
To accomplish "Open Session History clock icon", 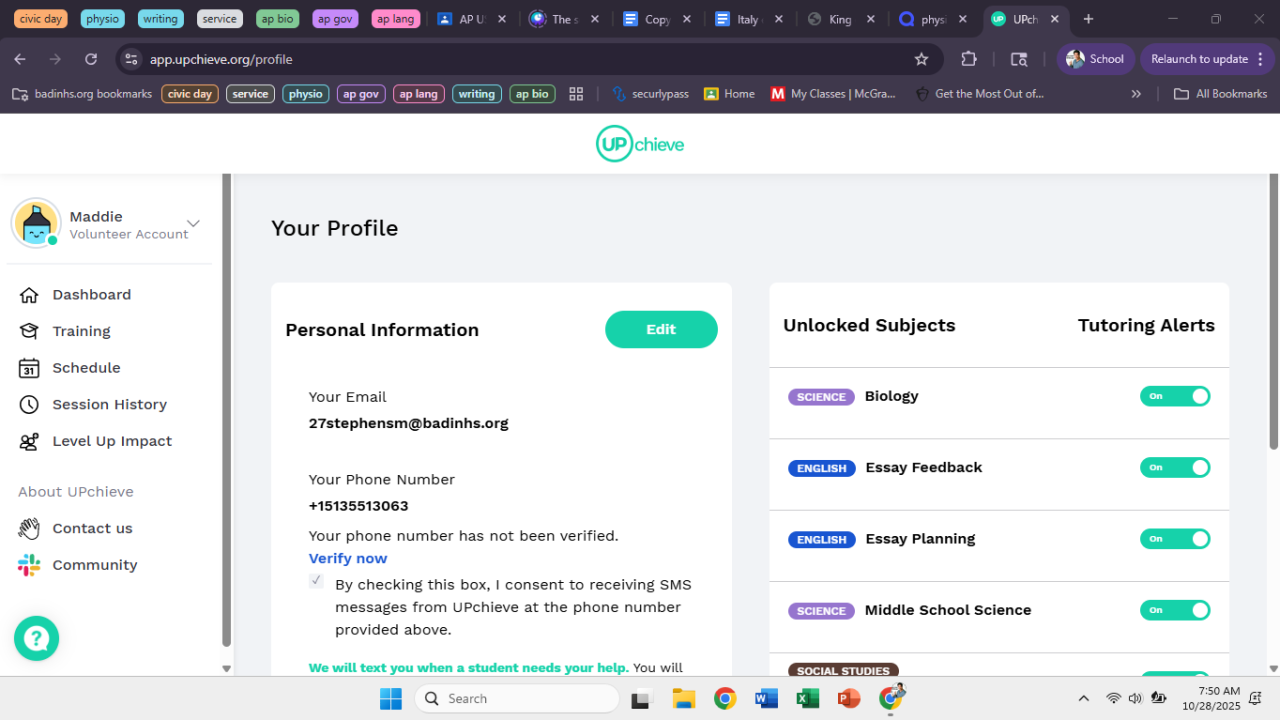I will point(29,405).
